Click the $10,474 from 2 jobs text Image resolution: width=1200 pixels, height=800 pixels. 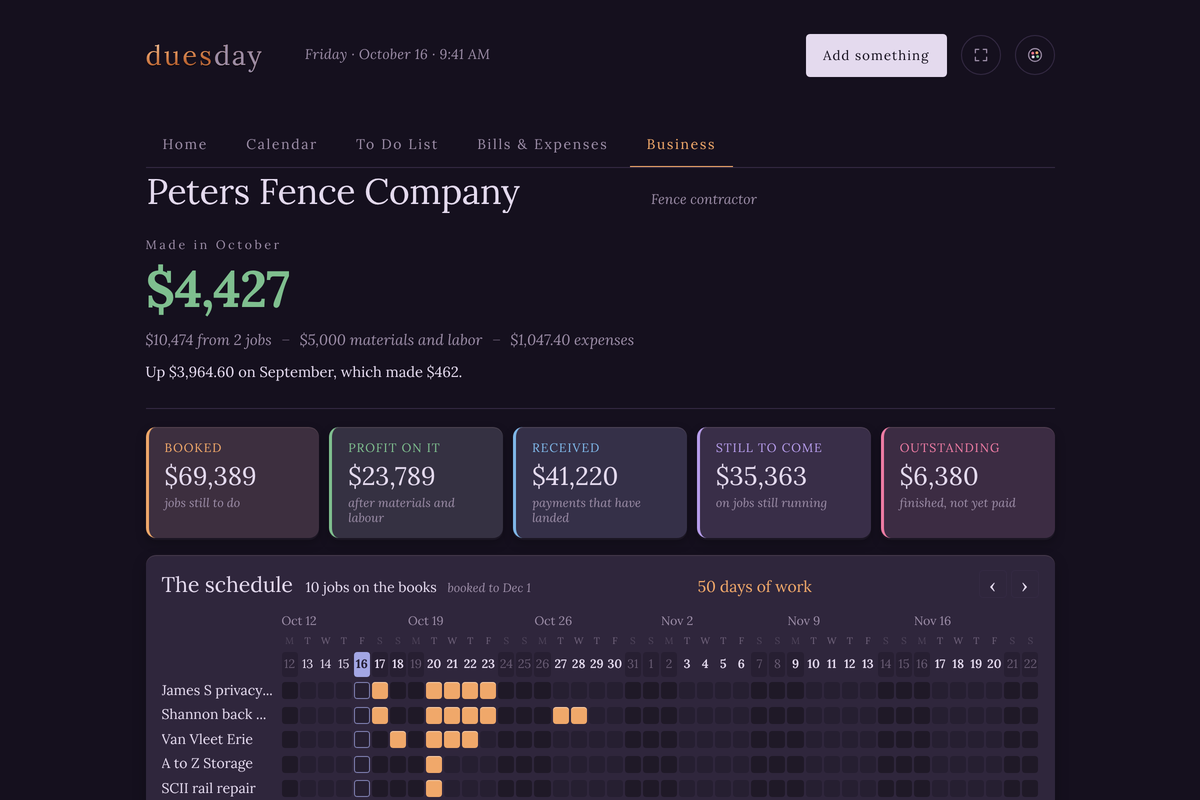tap(209, 340)
